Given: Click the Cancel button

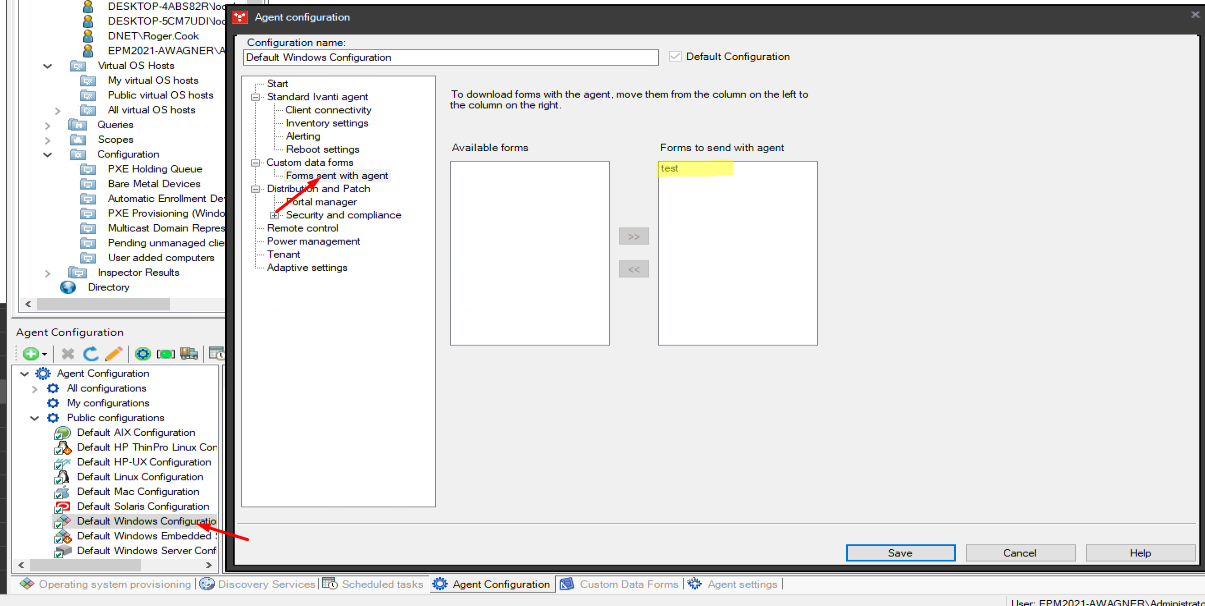Looking at the screenshot, I should [1020, 553].
